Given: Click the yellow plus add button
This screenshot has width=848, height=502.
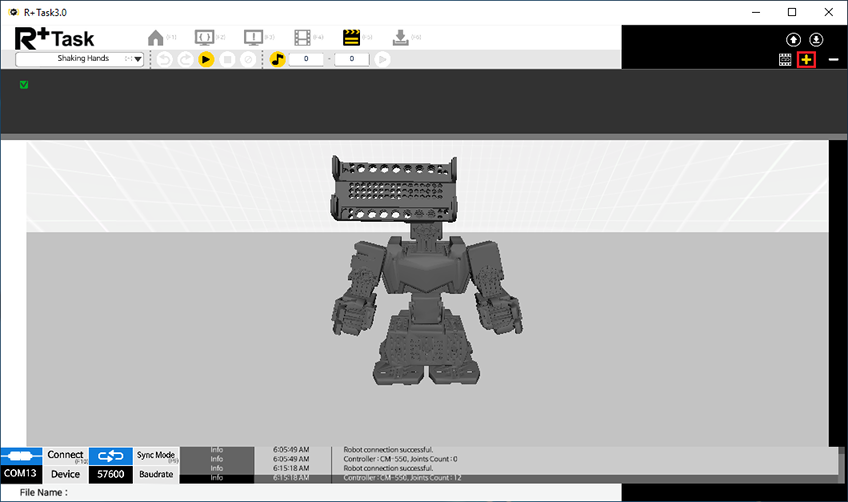Looking at the screenshot, I should [807, 60].
